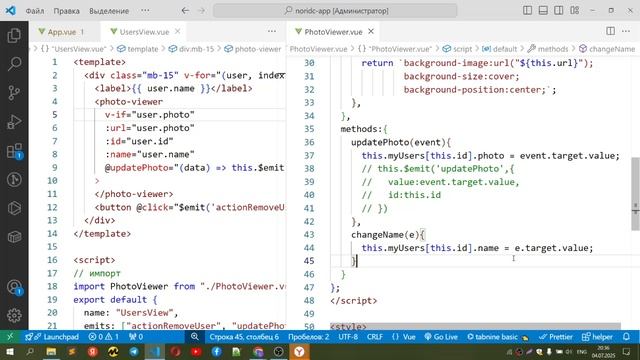Viewport: 640px width, 360px height.
Task: Open the Выделение menu
Action: [x=109, y=11]
